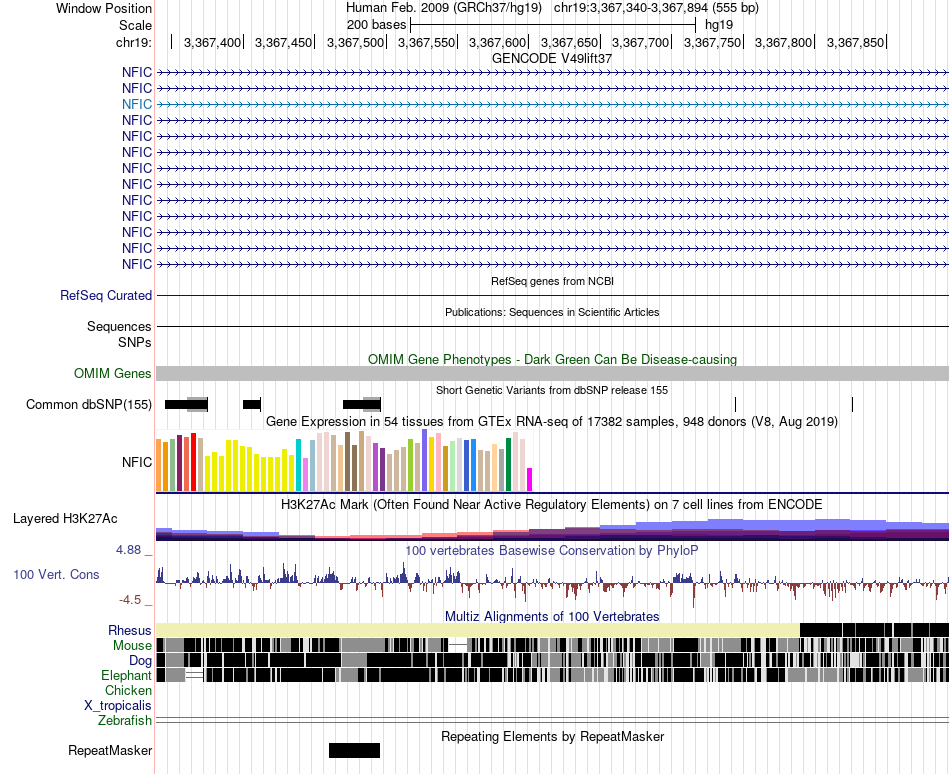Select the Chicken alignment row label
950x774 pixels.
point(128,690)
